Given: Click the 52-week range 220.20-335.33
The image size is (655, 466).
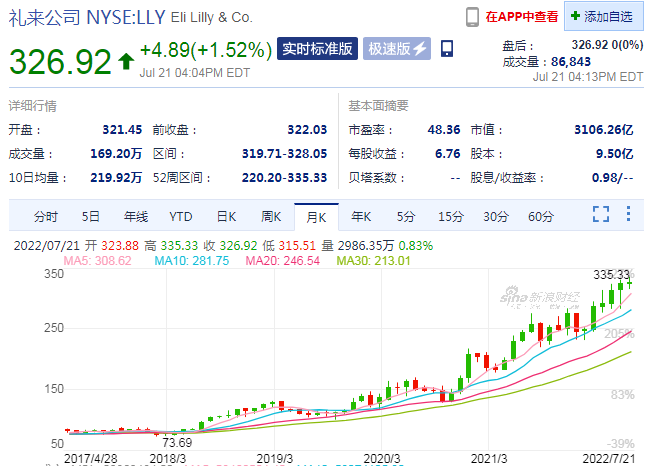Looking at the screenshot, I should tap(284, 178).
